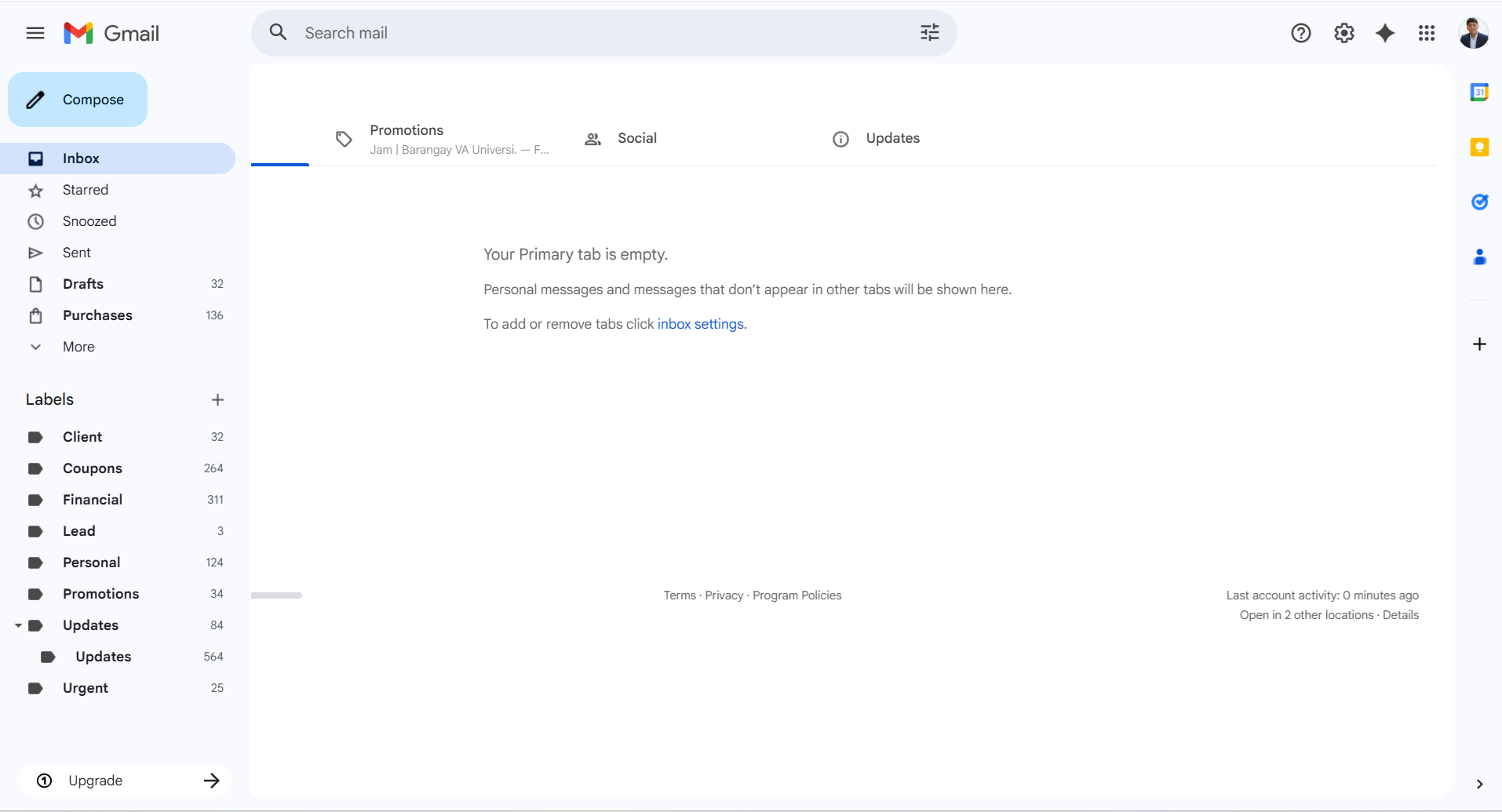The image size is (1502, 812).
Task: Open Gmail Settings with the gear icon
Action: point(1343,33)
